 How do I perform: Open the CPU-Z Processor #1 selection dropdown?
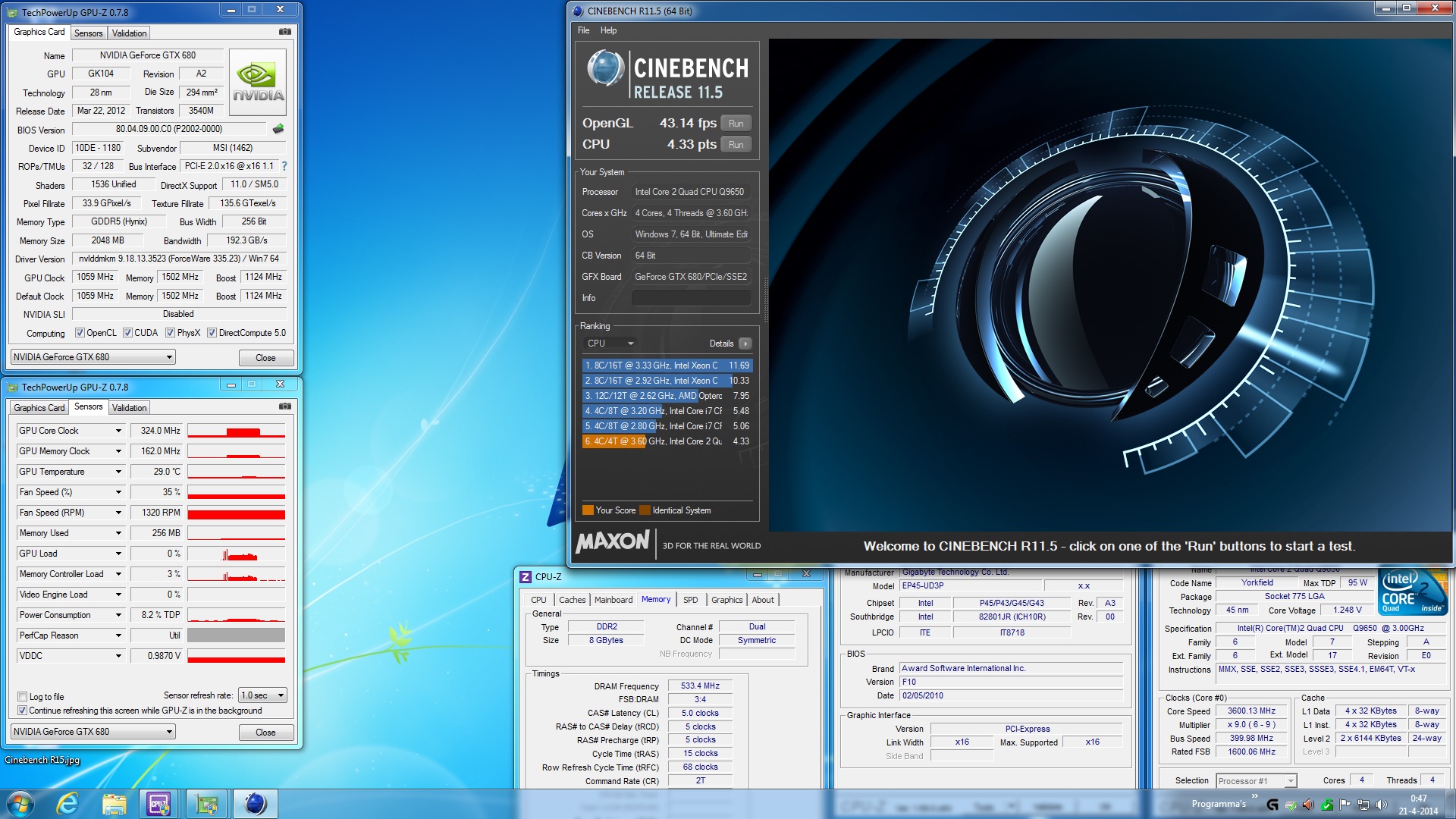click(x=1256, y=781)
